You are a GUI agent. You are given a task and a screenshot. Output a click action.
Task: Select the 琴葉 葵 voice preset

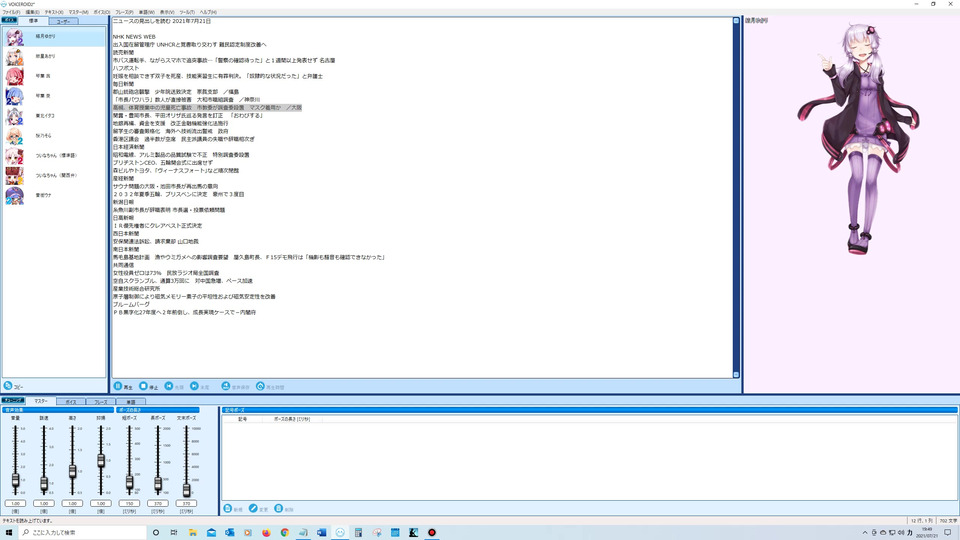click(x=54, y=96)
